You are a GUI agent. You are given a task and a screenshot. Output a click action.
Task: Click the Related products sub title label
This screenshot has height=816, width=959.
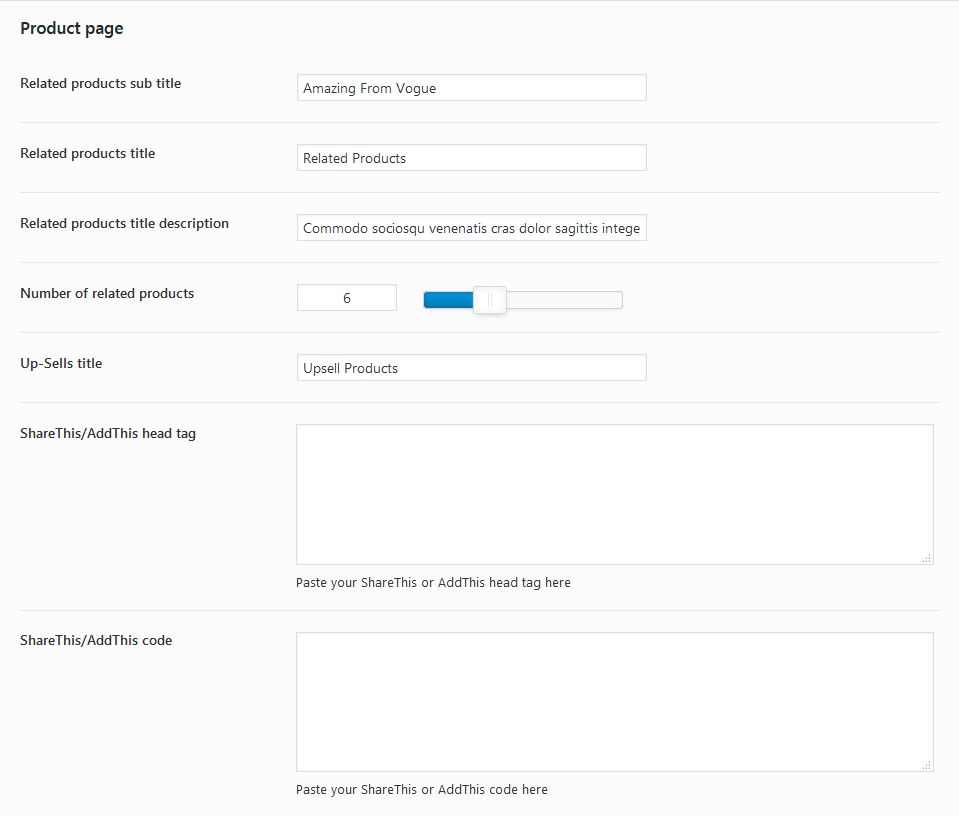pos(100,83)
